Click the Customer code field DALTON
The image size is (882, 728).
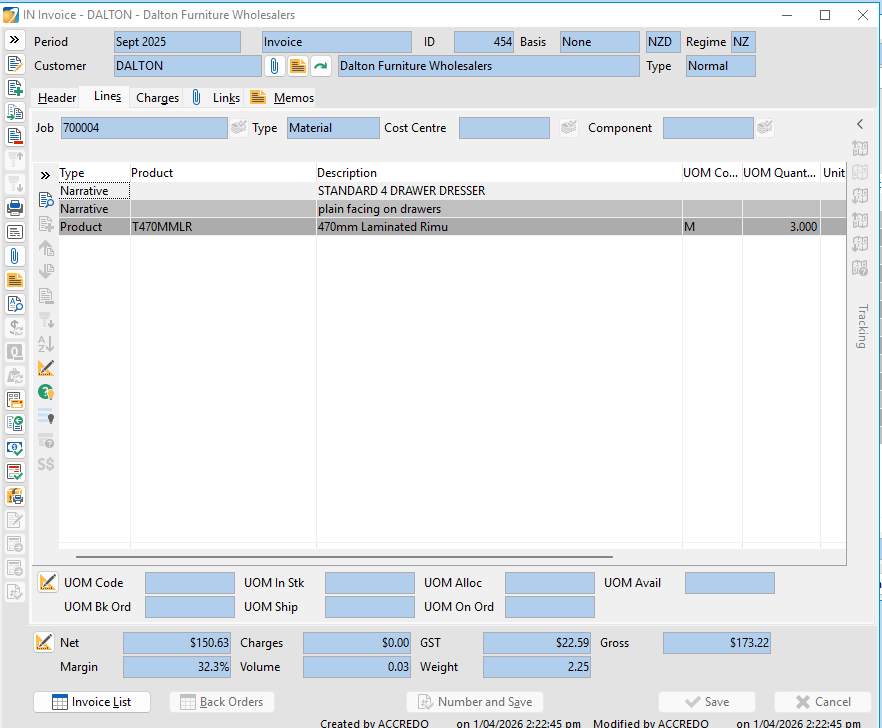pyautogui.click(x=188, y=66)
